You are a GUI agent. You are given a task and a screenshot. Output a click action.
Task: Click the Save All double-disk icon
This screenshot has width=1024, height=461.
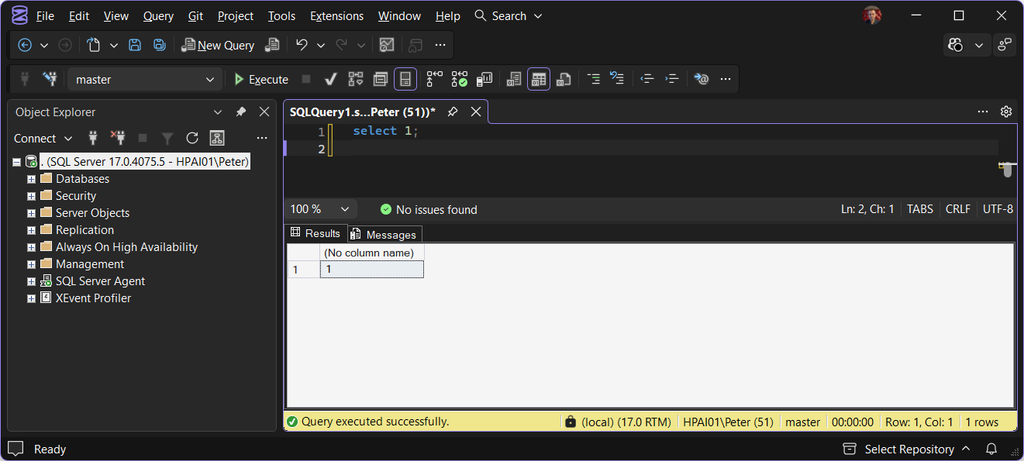coord(159,45)
